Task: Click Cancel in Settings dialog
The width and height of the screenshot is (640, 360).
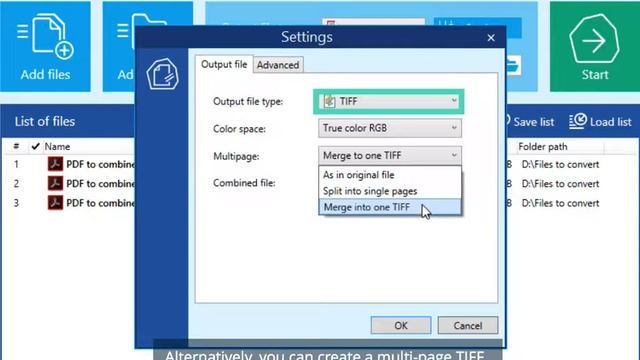Action: pyautogui.click(x=468, y=325)
